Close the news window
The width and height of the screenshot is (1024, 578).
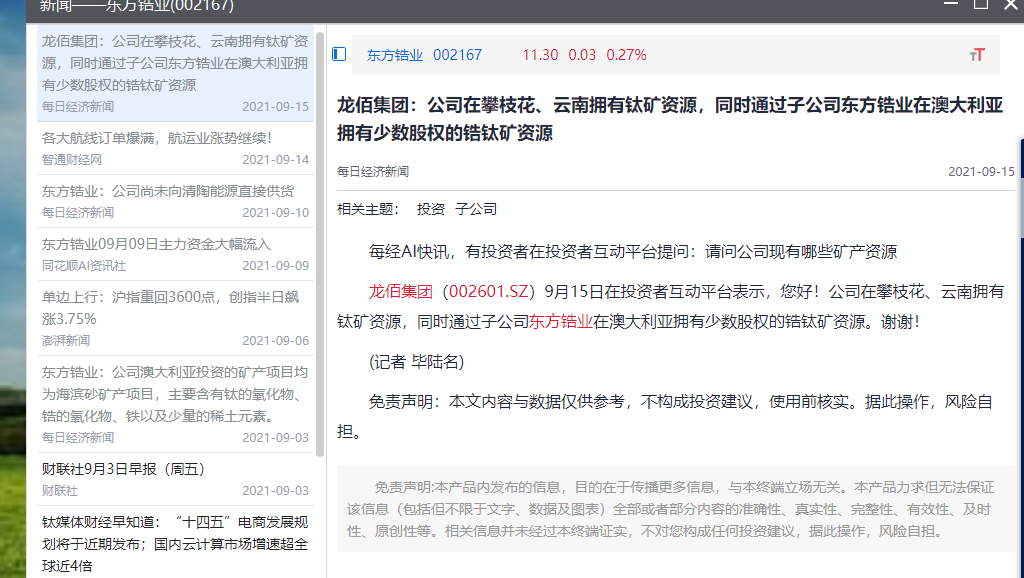point(1011,4)
